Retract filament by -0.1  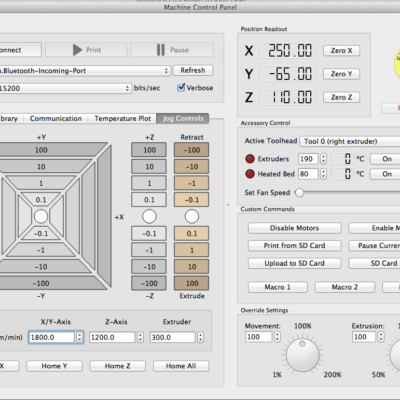tap(192, 200)
